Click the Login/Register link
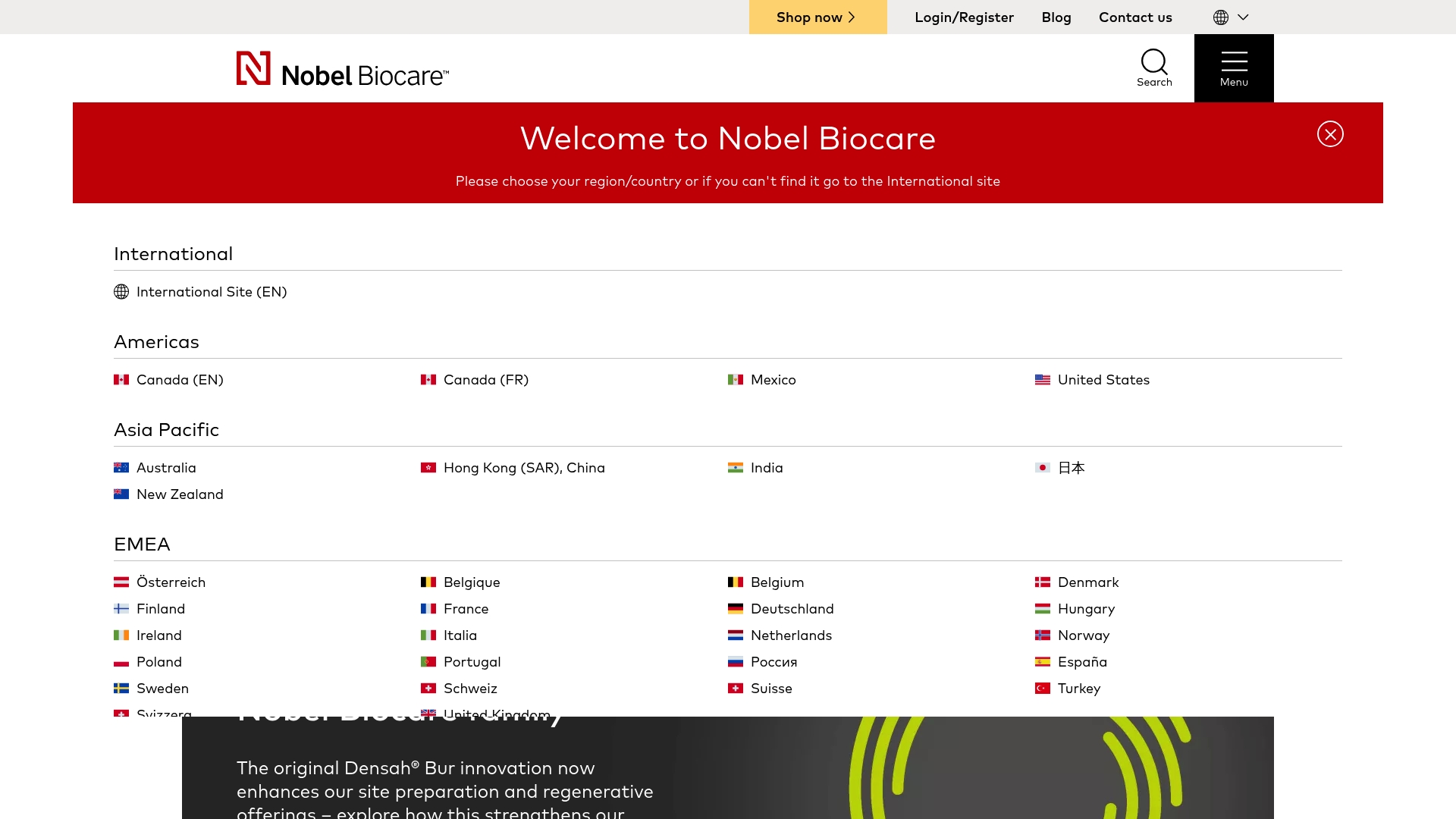This screenshot has height=819, width=1456. (x=964, y=17)
